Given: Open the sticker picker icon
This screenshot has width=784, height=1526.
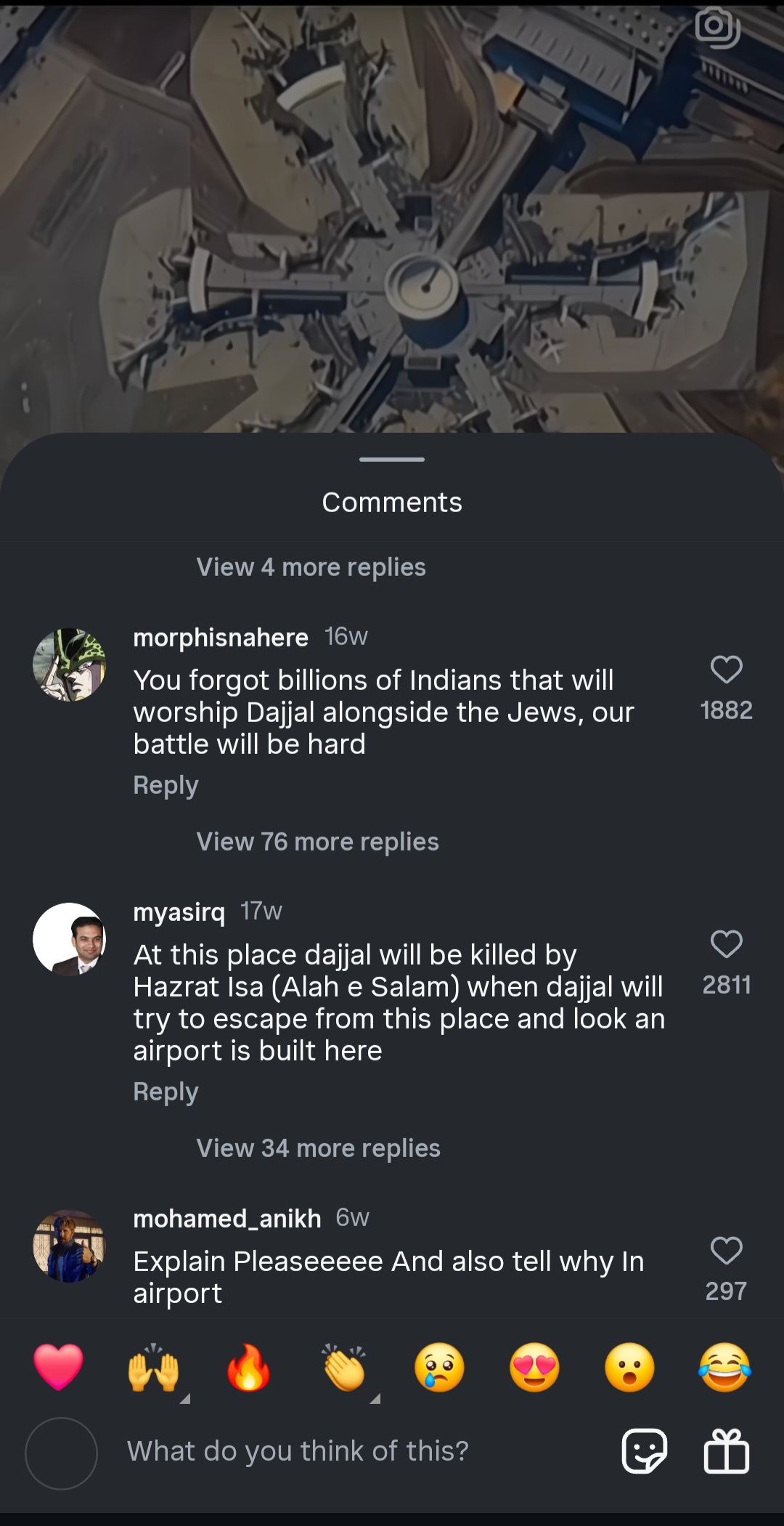Looking at the screenshot, I should (x=645, y=1451).
